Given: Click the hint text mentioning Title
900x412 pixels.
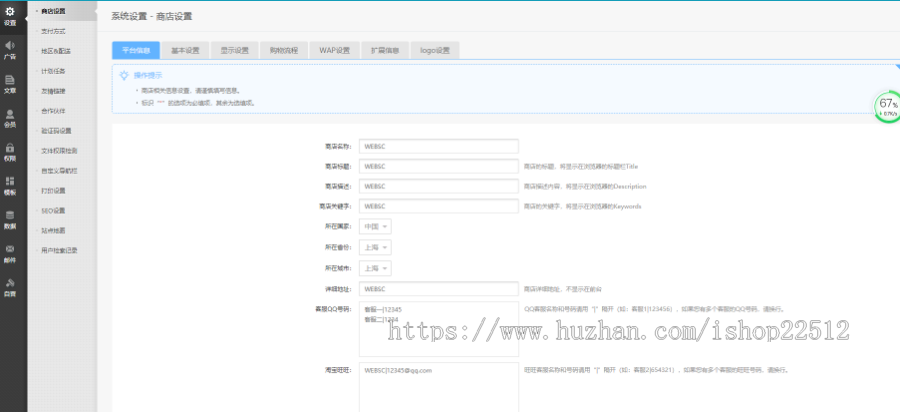Looking at the screenshot, I should [581, 166].
